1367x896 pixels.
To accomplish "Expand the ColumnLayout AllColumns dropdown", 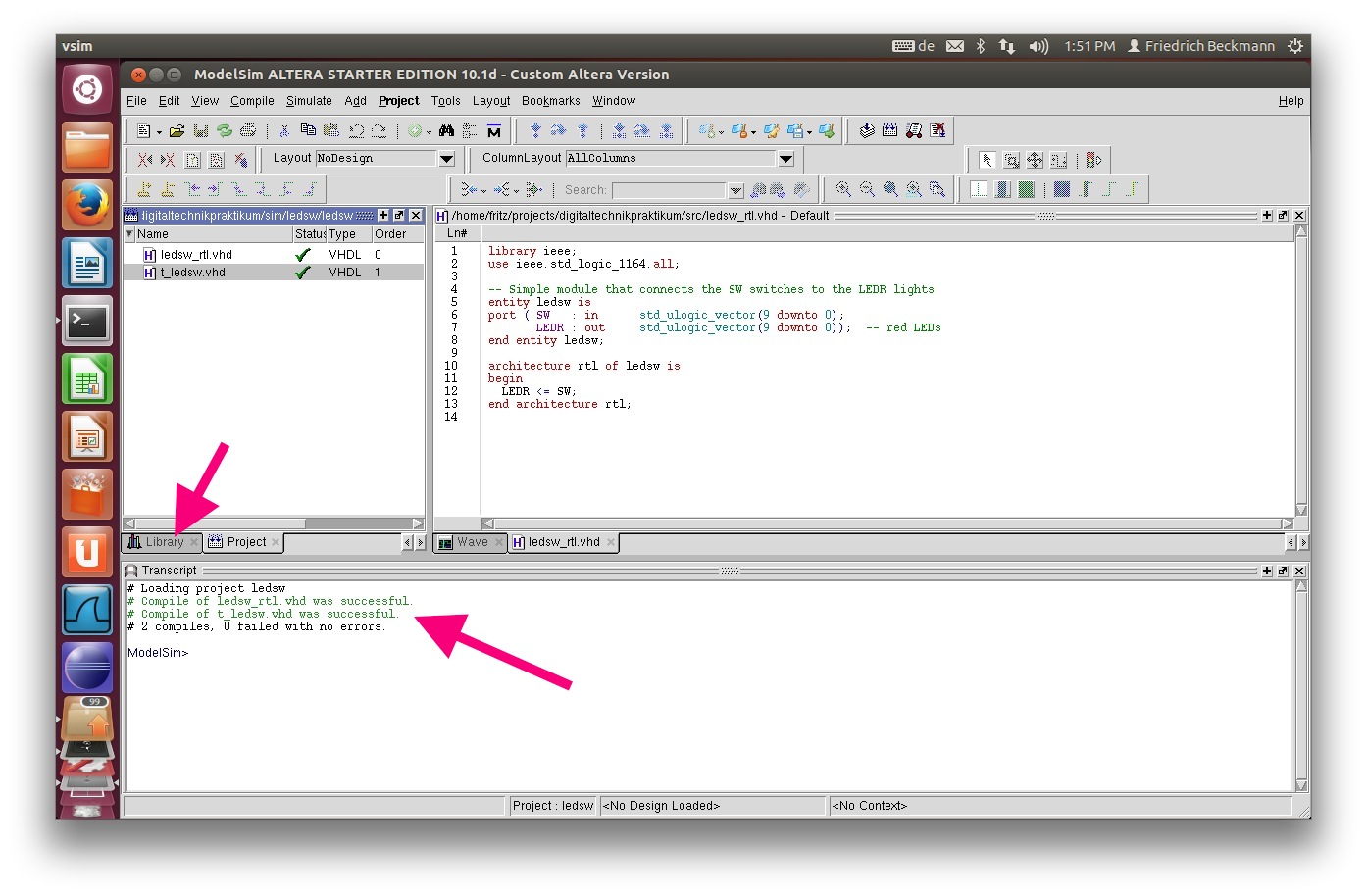I will [785, 159].
